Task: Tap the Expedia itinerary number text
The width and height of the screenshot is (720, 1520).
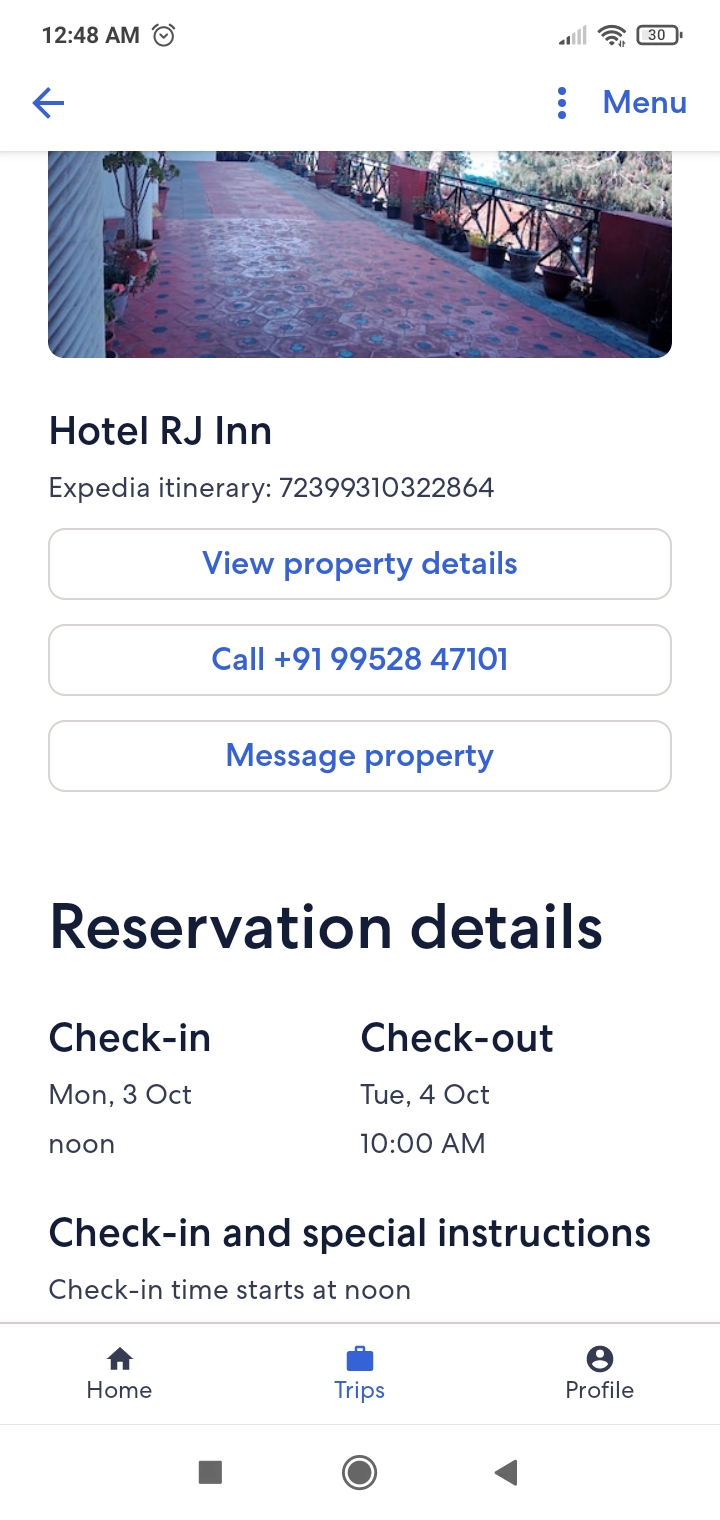Action: point(271,488)
